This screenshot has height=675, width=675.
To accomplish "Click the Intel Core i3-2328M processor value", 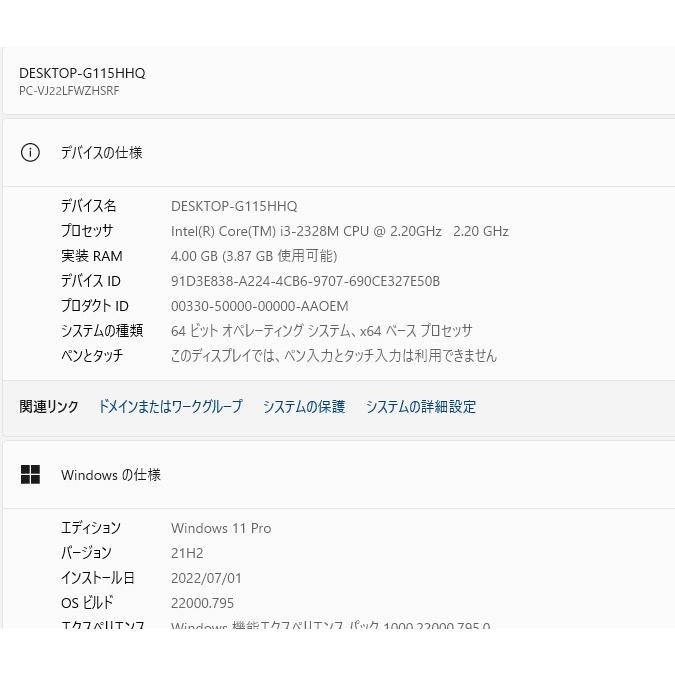I will [340, 231].
